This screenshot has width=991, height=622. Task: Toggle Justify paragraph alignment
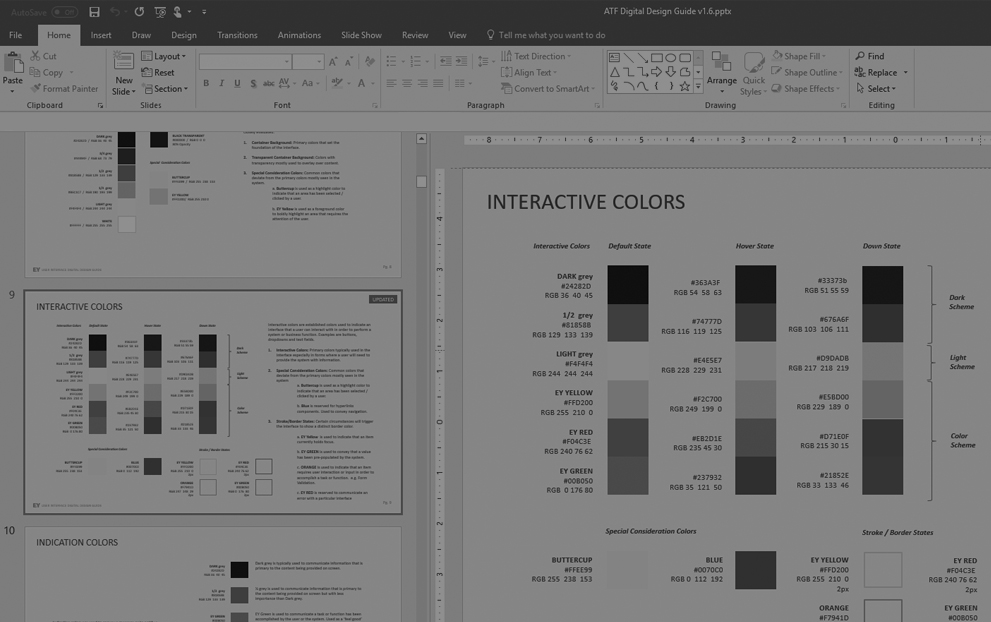(438, 83)
